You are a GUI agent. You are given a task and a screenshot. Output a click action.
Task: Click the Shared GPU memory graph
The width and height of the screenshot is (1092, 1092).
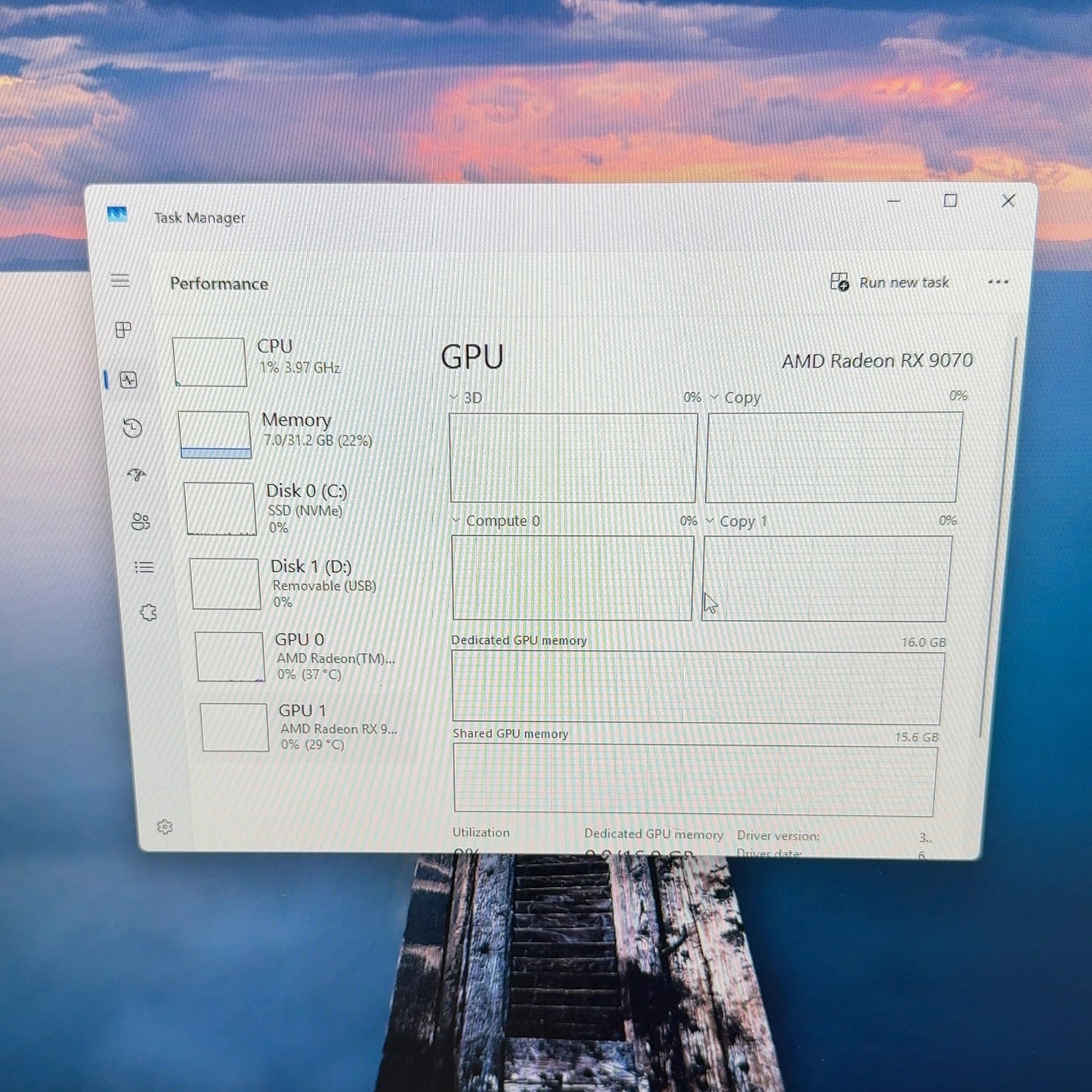coord(694,781)
